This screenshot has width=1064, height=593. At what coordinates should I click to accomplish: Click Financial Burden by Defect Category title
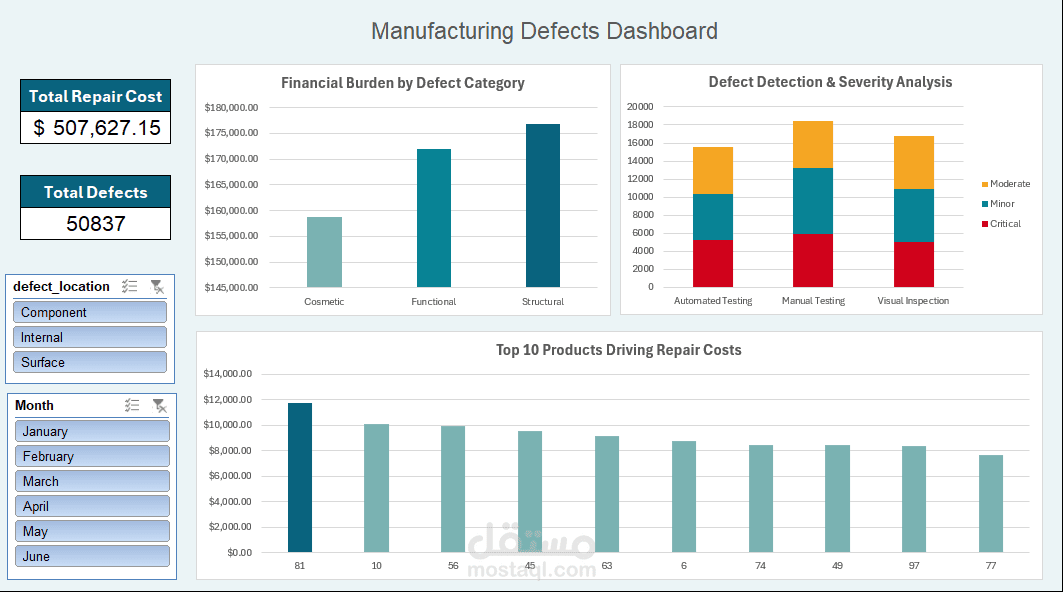403,83
